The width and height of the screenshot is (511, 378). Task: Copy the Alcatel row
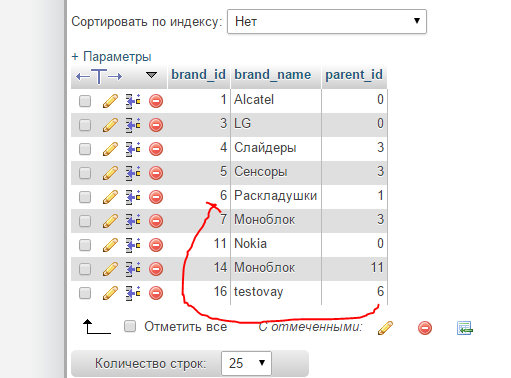pyautogui.click(x=133, y=101)
